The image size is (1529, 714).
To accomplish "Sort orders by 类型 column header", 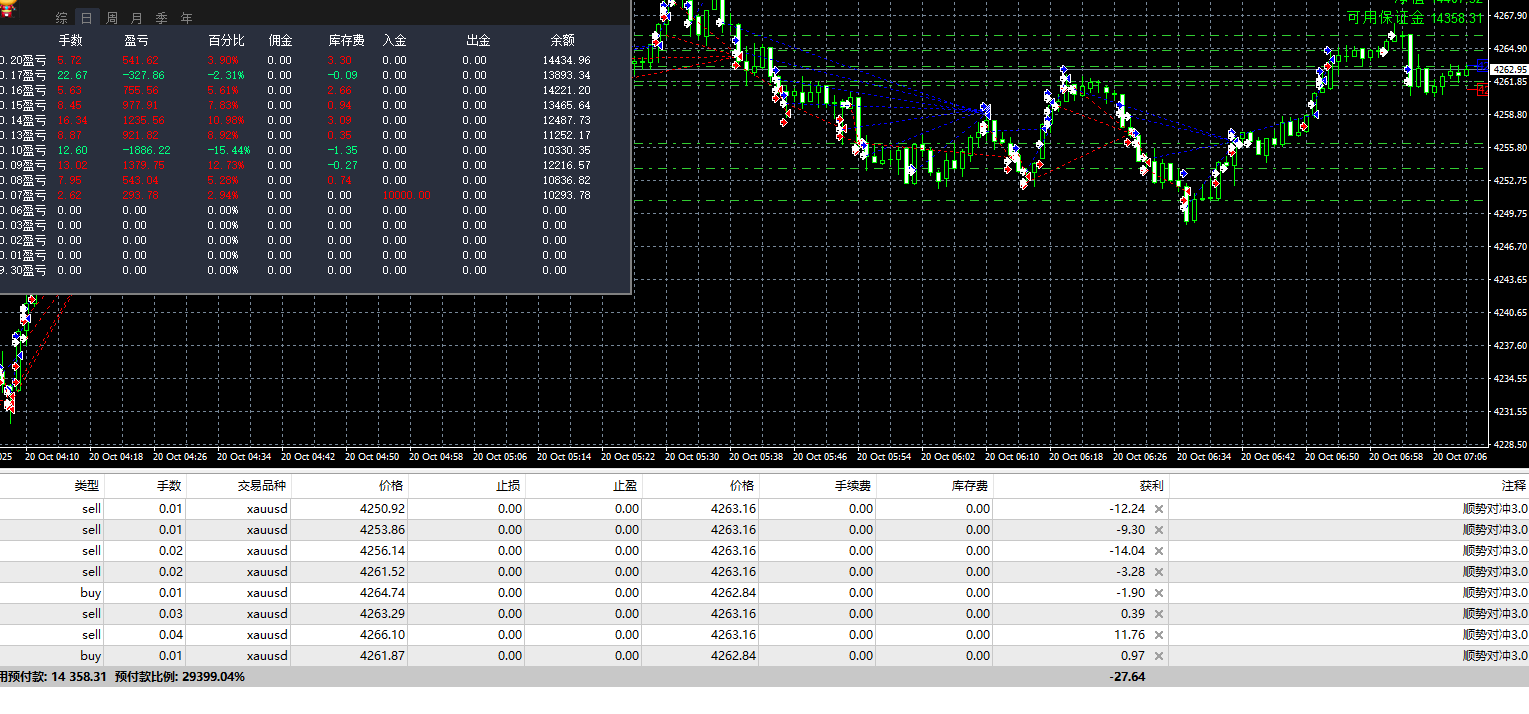I will tap(87, 486).
